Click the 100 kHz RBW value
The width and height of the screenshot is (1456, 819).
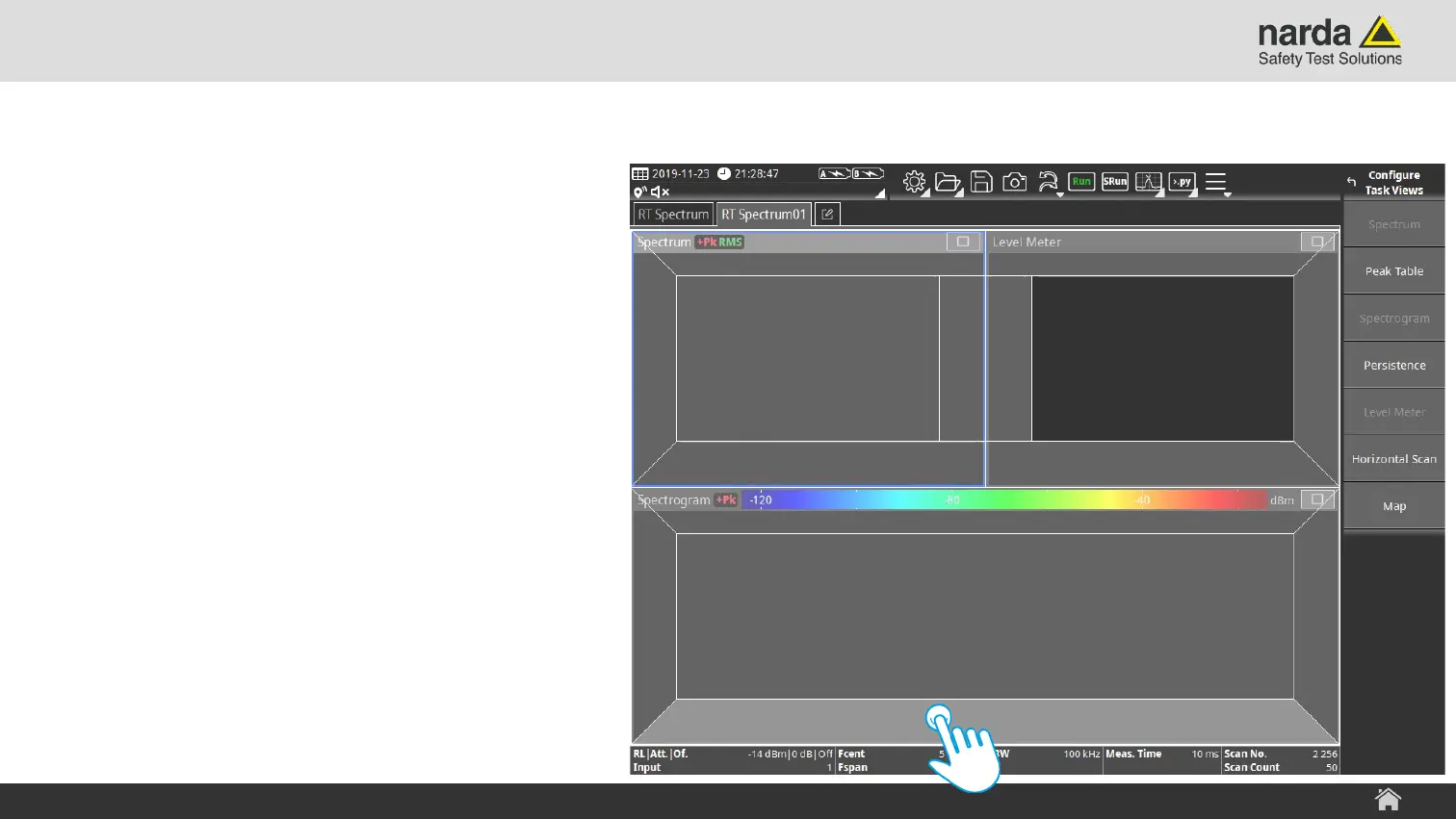1081,754
